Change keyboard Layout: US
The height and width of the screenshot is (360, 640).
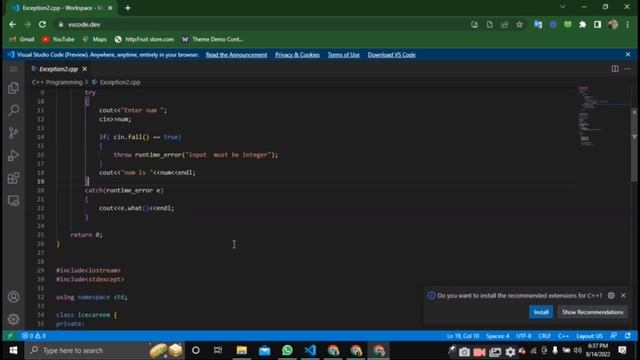[x=589, y=336]
